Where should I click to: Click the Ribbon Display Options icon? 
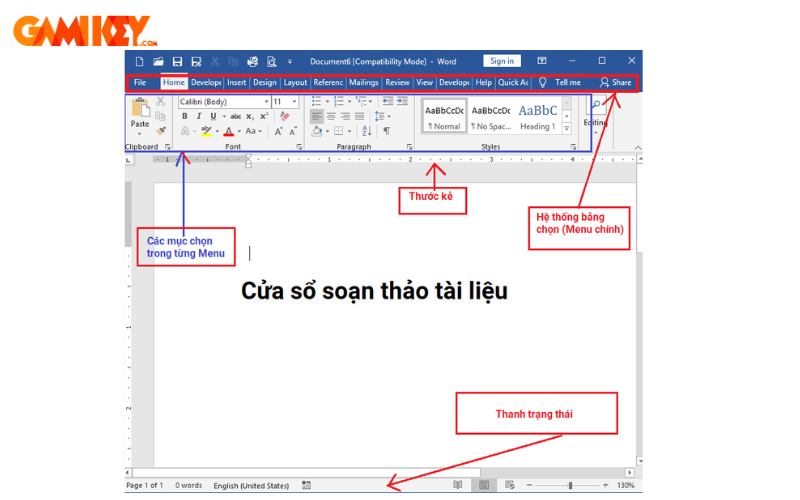pos(542,61)
